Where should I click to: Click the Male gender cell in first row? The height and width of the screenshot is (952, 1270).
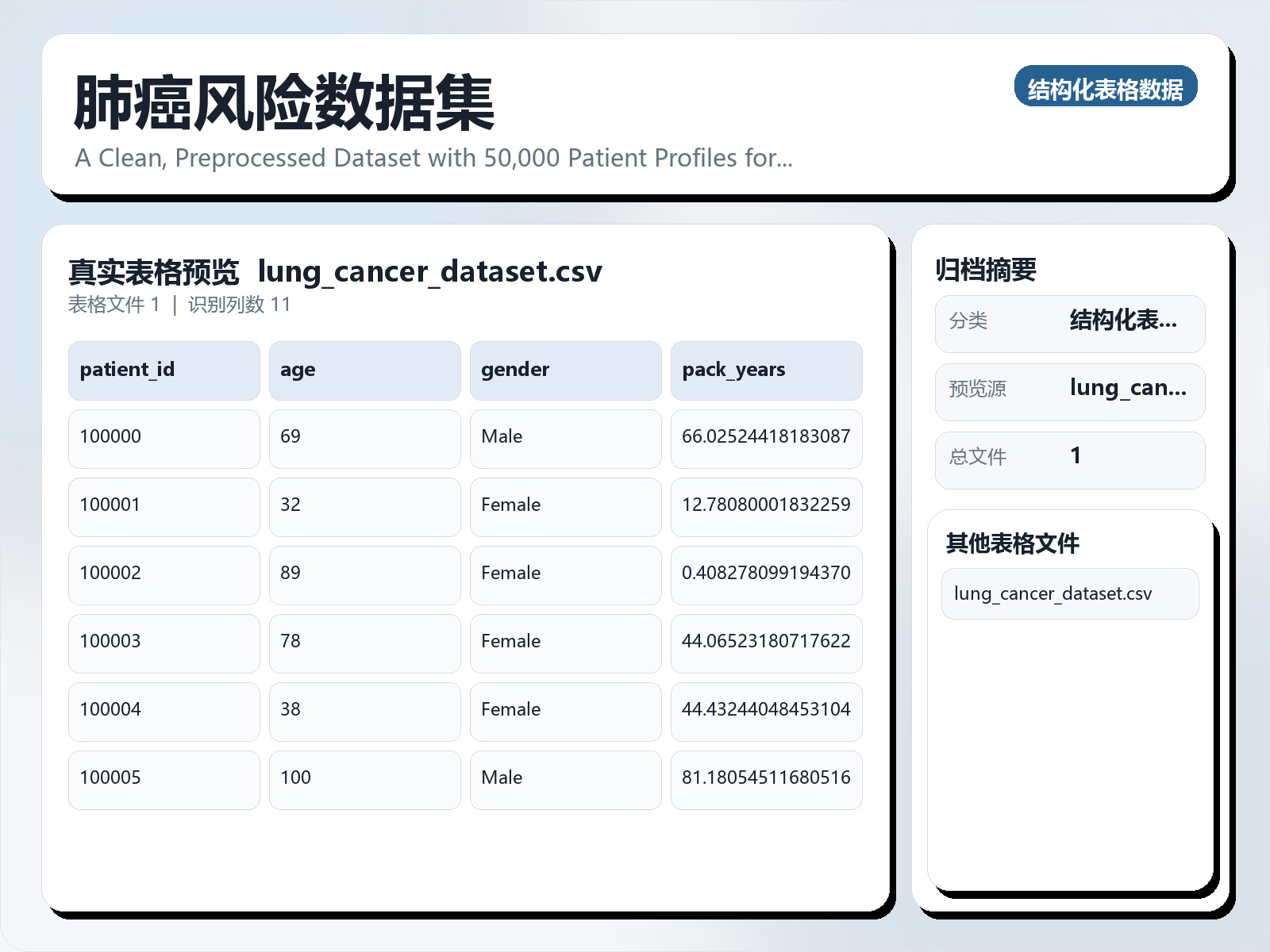click(565, 438)
